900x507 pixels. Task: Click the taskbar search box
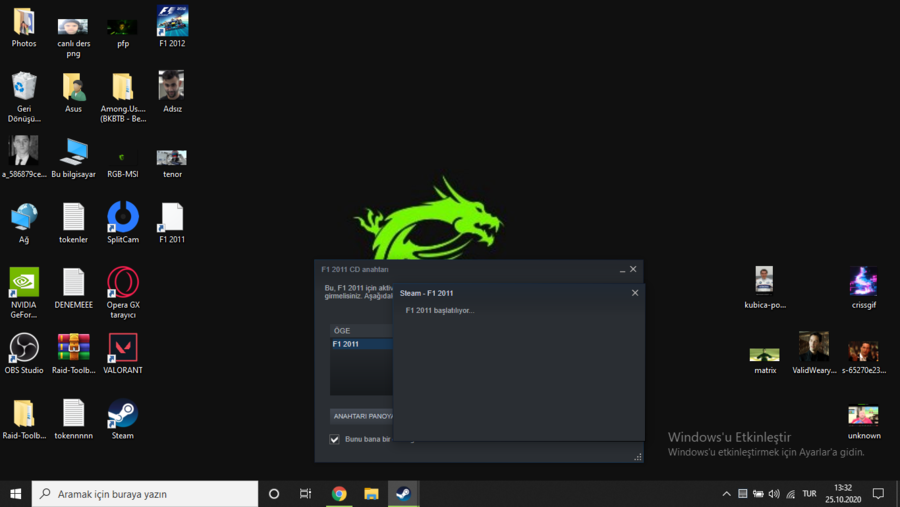[x=145, y=494]
